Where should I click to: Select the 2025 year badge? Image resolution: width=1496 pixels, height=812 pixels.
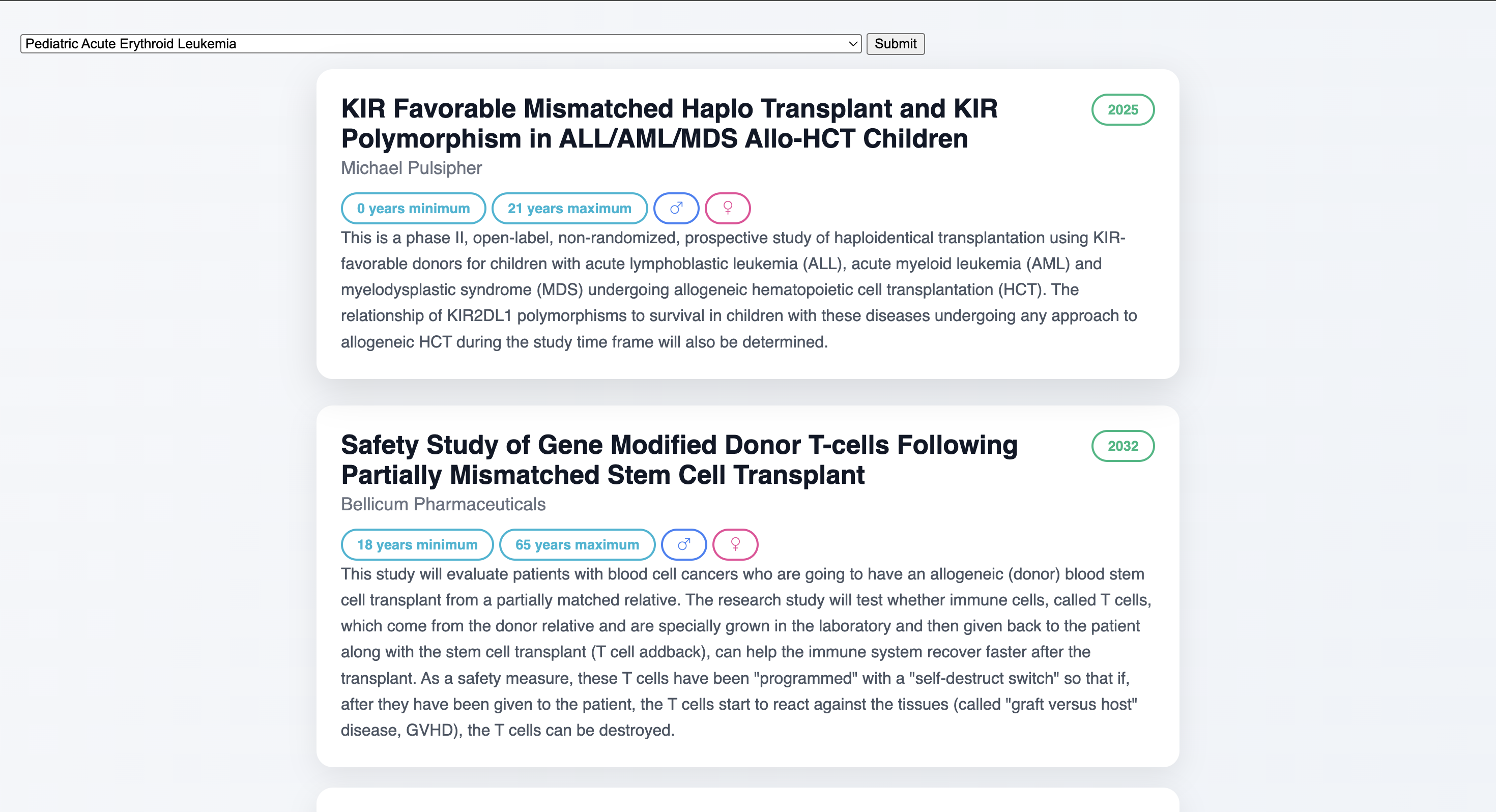pos(1123,110)
